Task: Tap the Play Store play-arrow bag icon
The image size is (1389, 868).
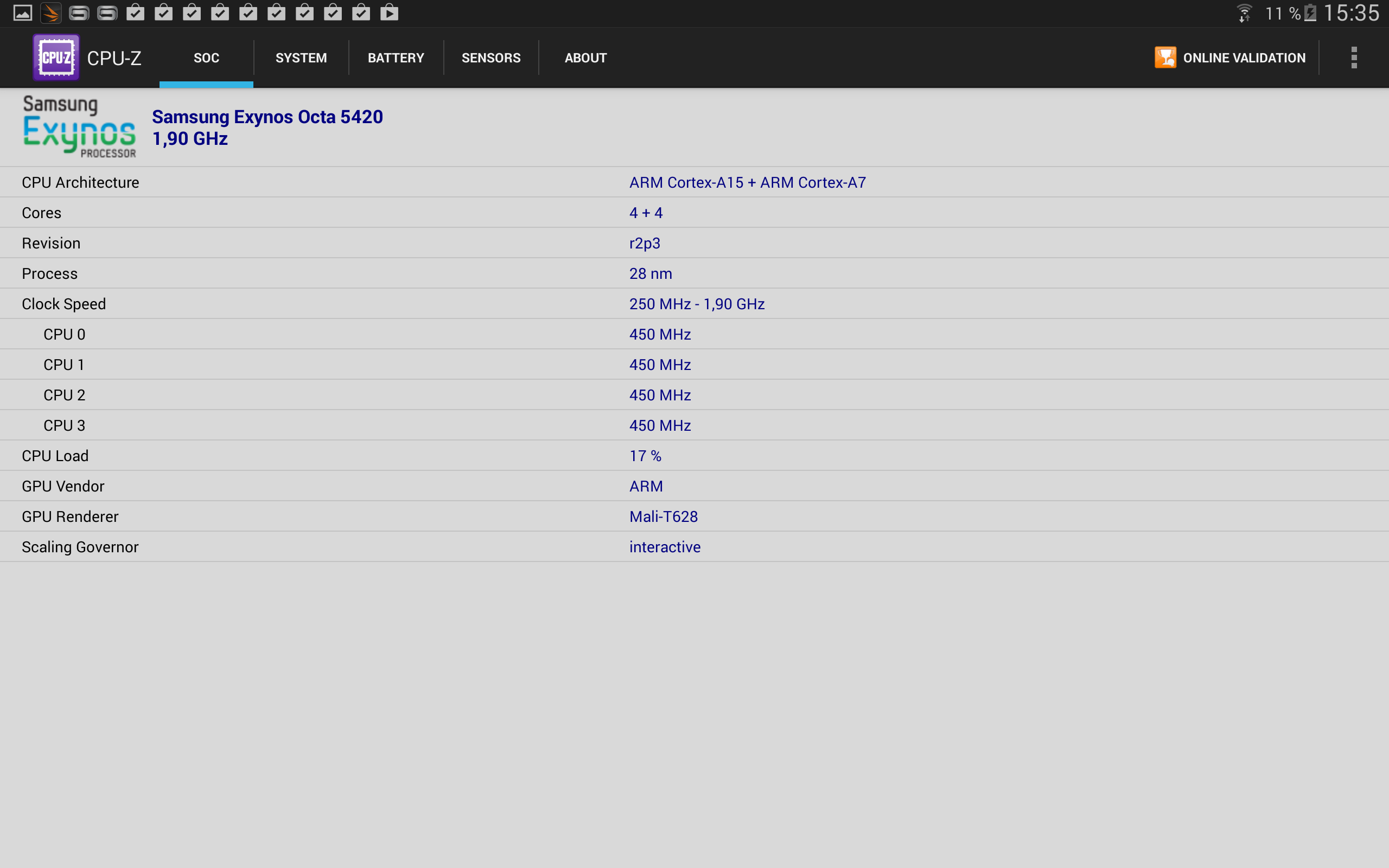Action: (x=389, y=12)
